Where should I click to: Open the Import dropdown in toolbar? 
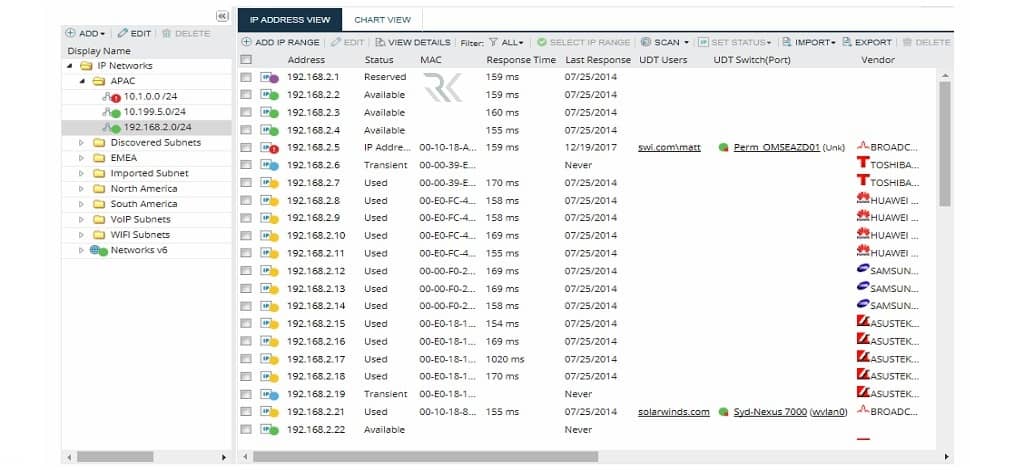click(x=809, y=43)
